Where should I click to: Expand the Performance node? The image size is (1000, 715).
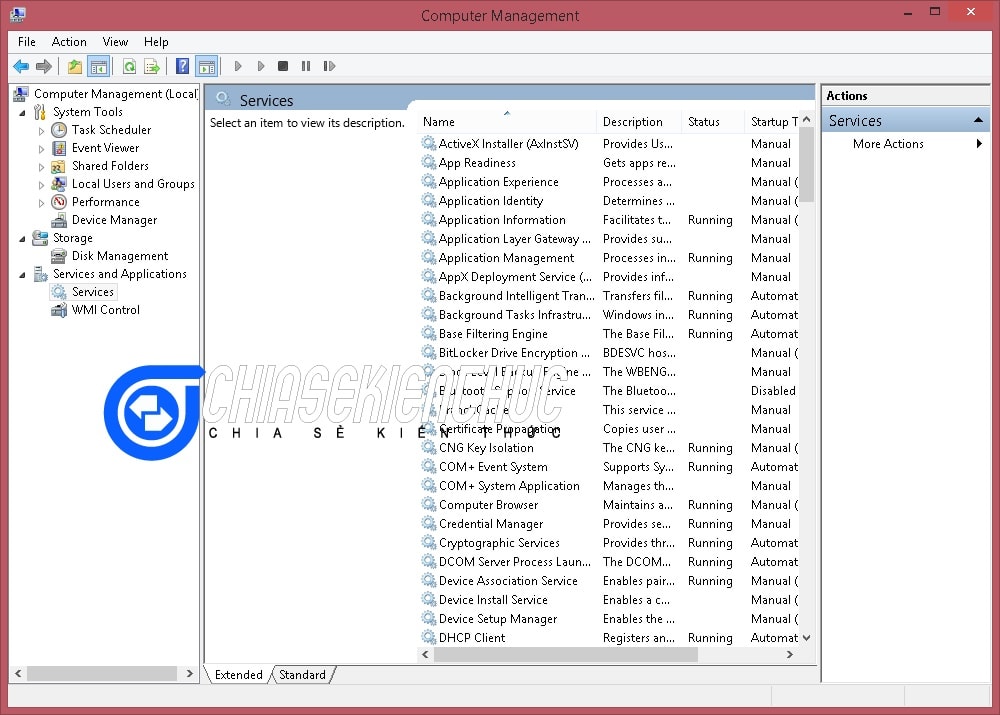pos(41,203)
